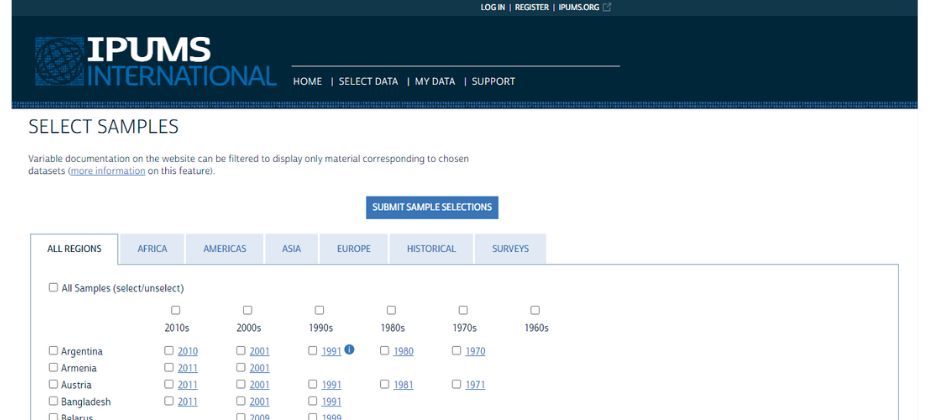Image resolution: width=930 pixels, height=420 pixels.
Task: Tick the Bangladesh 2001 sample checkbox
Action: coord(241,400)
